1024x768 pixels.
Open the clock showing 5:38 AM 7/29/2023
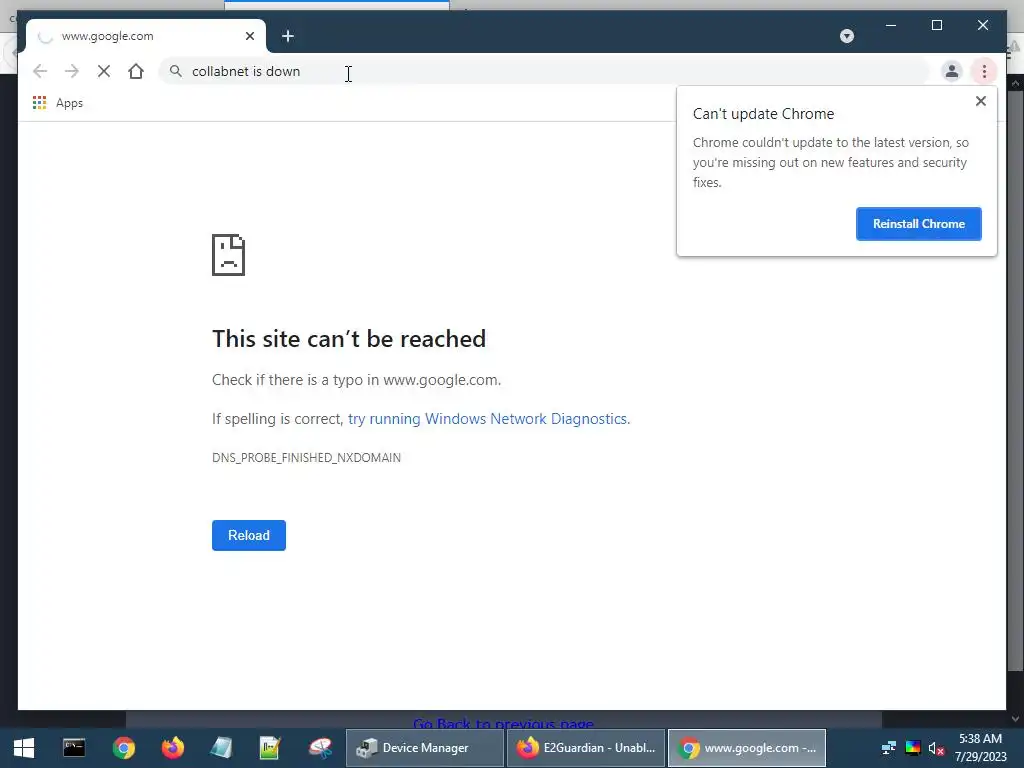pyautogui.click(x=980, y=748)
